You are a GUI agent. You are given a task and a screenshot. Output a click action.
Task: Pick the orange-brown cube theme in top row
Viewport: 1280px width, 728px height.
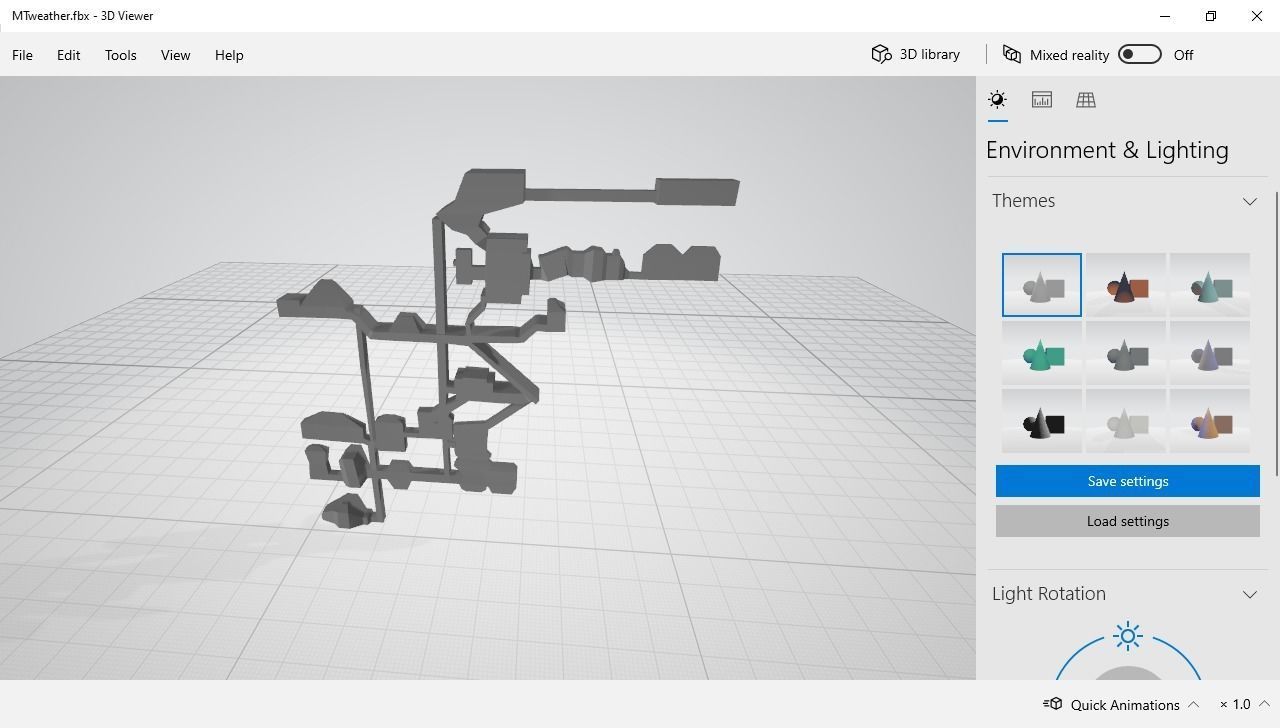point(1125,287)
